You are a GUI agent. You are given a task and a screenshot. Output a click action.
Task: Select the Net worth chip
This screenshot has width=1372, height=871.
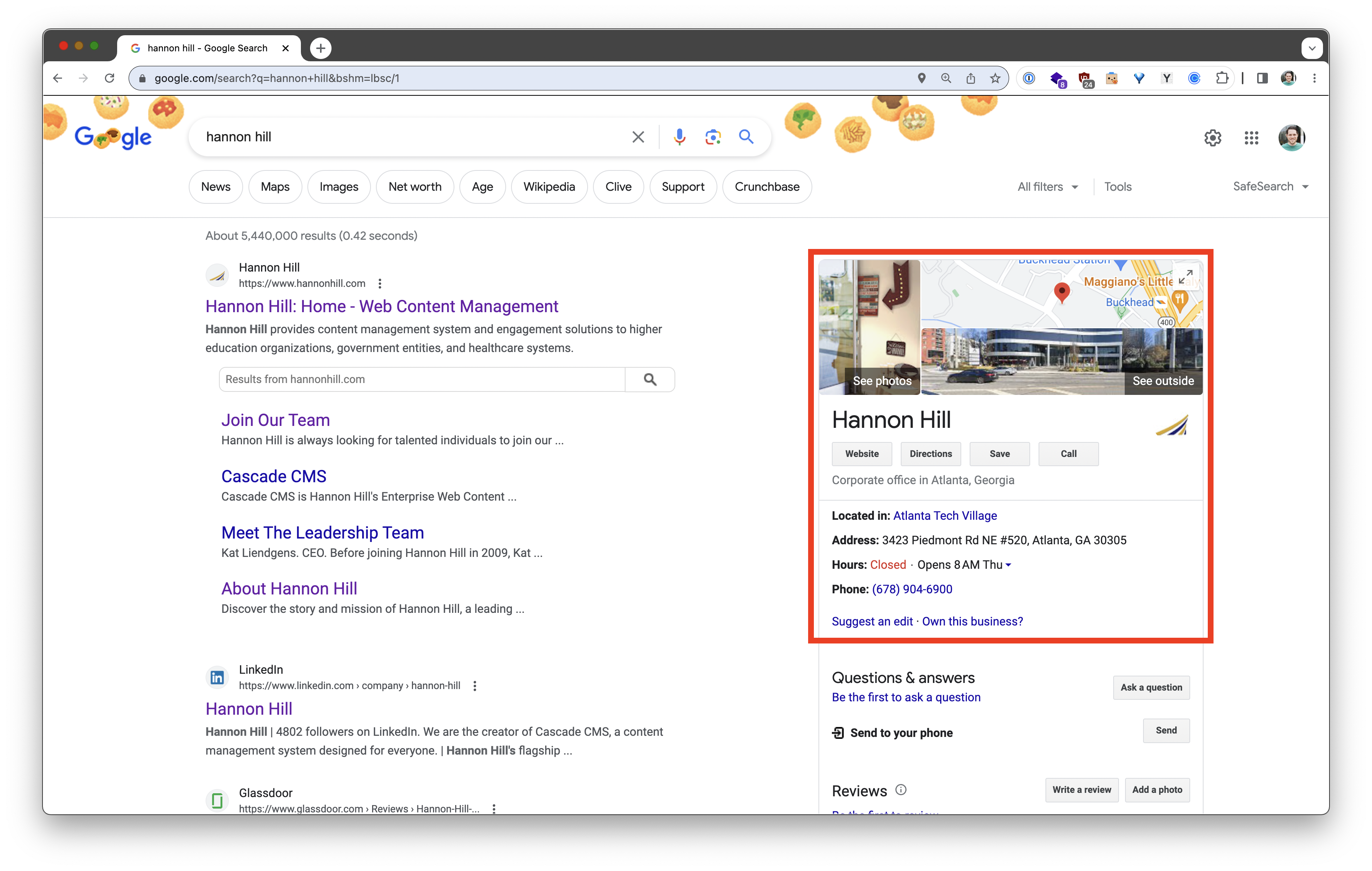tap(415, 187)
